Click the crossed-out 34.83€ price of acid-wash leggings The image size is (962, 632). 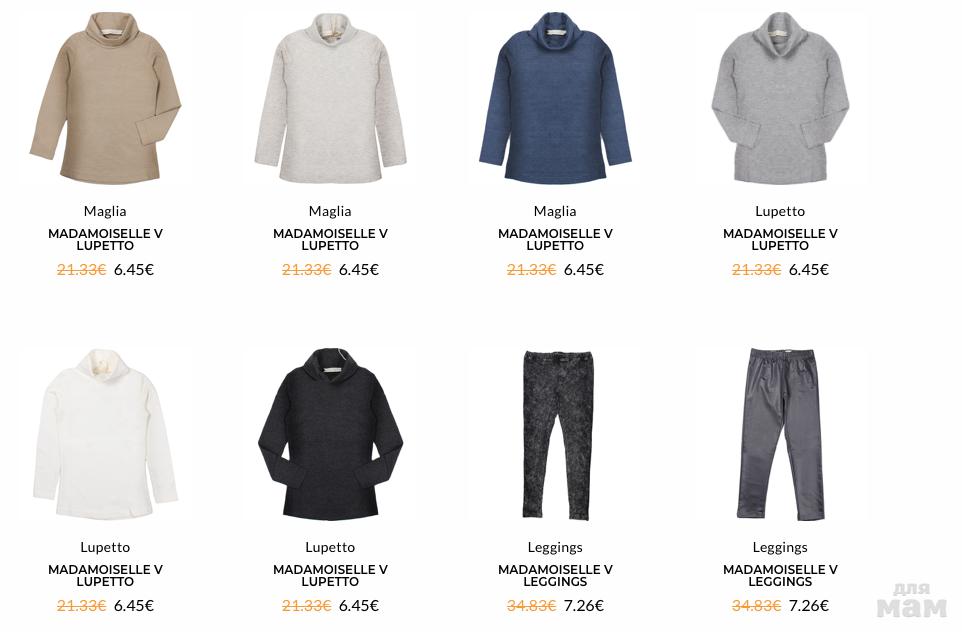coord(531,606)
